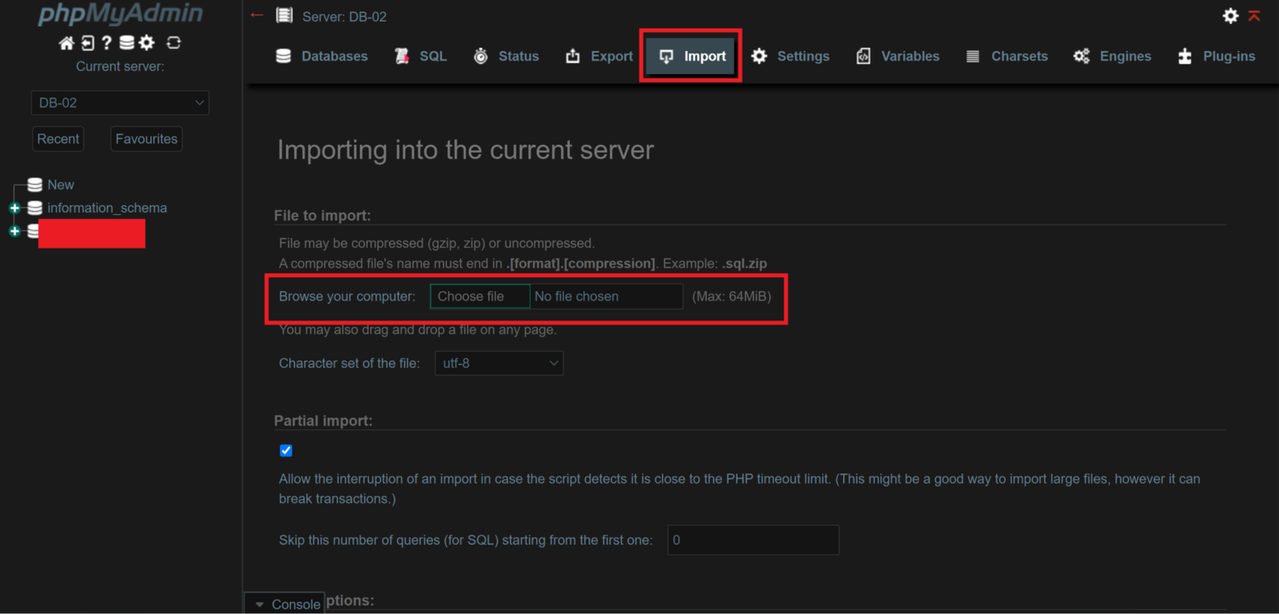Click the 'Partial import:' section label
The image size is (1279, 614).
323,420
